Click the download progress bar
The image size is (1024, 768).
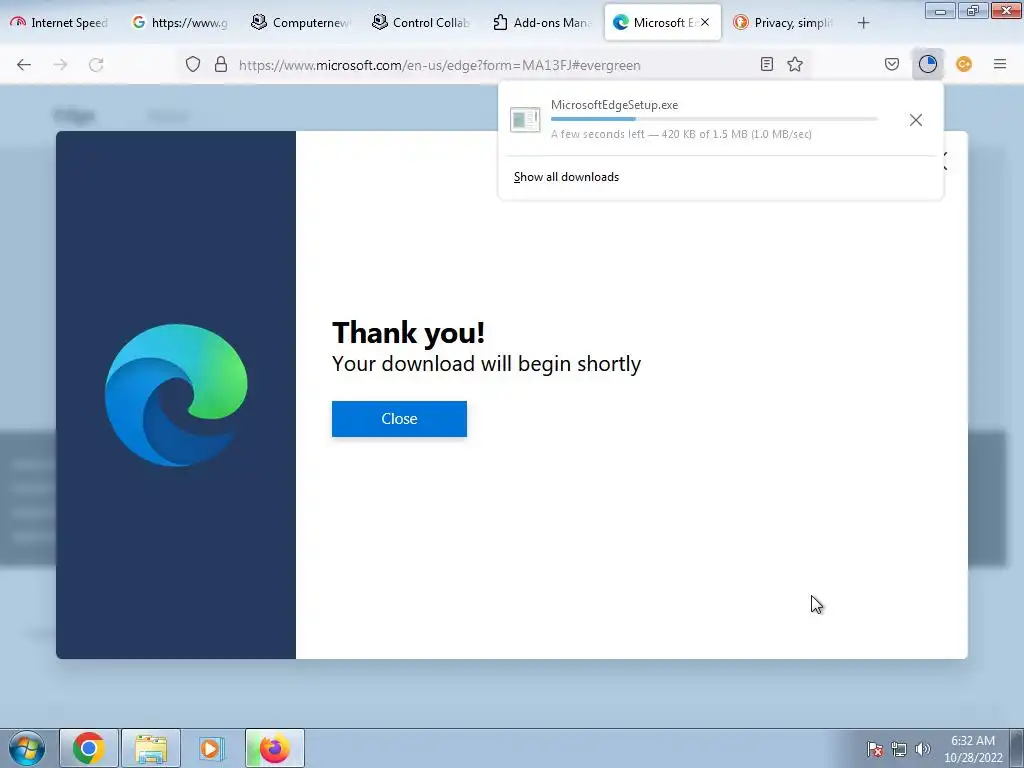click(x=714, y=119)
